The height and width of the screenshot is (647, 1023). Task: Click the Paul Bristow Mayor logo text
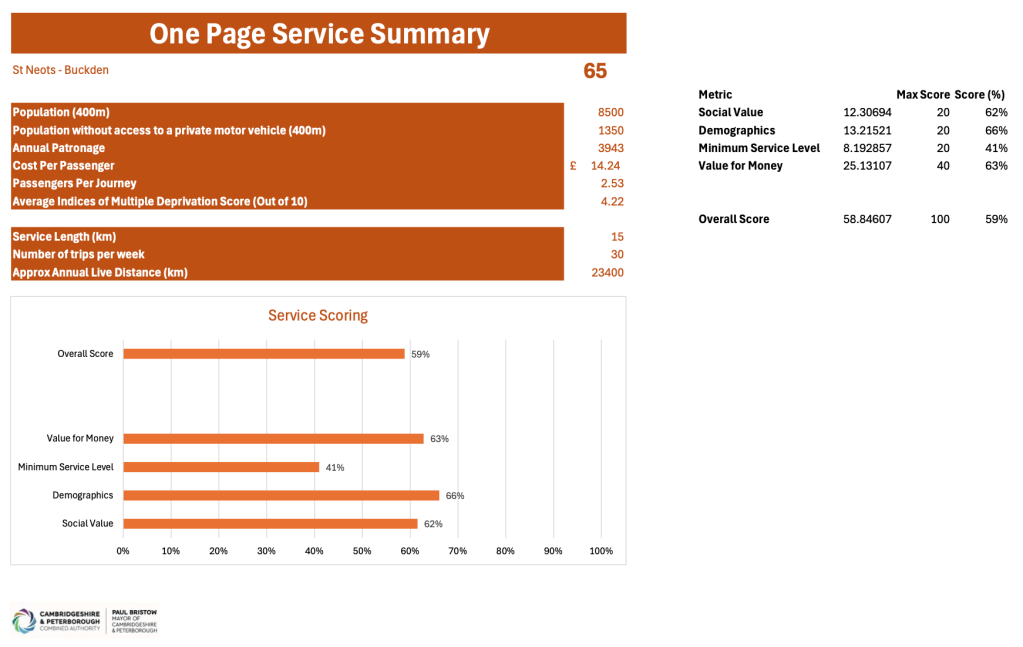pos(134,620)
